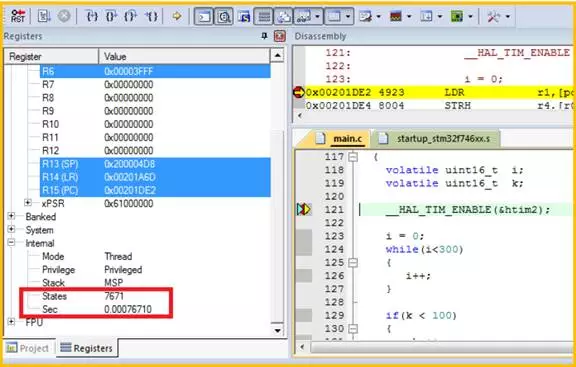The height and width of the screenshot is (367, 576).
Task: Click editor horizontal scroll left arrow
Action: point(302,347)
